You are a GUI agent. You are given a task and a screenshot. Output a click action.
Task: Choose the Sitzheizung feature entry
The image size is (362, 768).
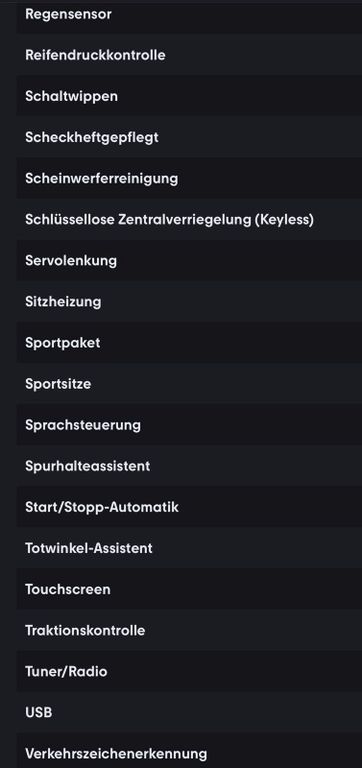click(x=189, y=302)
